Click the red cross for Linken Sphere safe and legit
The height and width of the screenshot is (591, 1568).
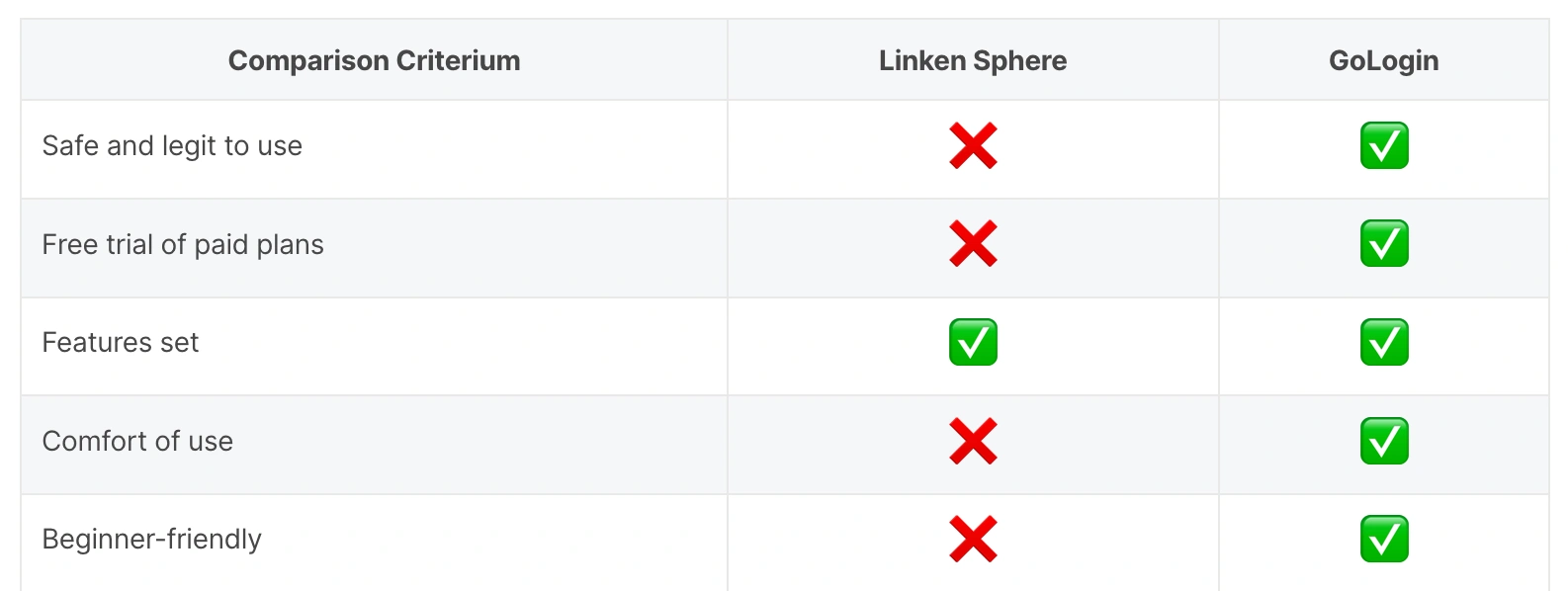pyautogui.click(x=973, y=146)
